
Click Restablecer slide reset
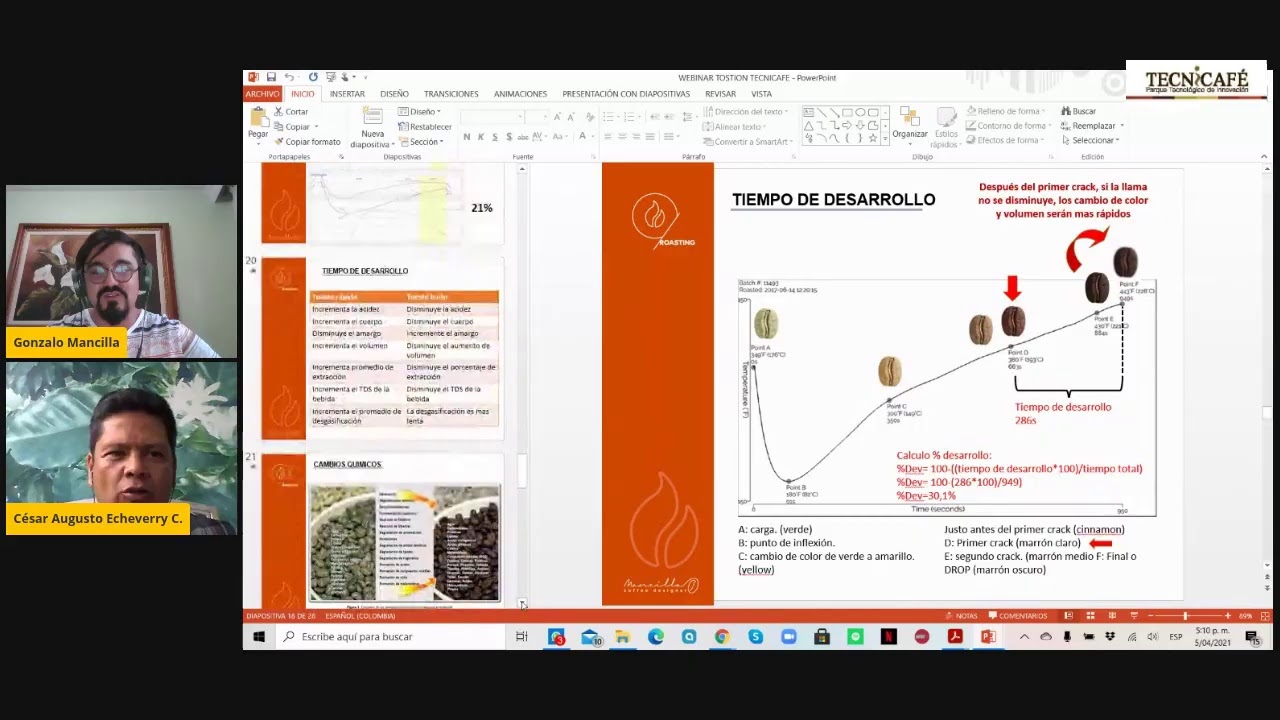pyautogui.click(x=425, y=127)
